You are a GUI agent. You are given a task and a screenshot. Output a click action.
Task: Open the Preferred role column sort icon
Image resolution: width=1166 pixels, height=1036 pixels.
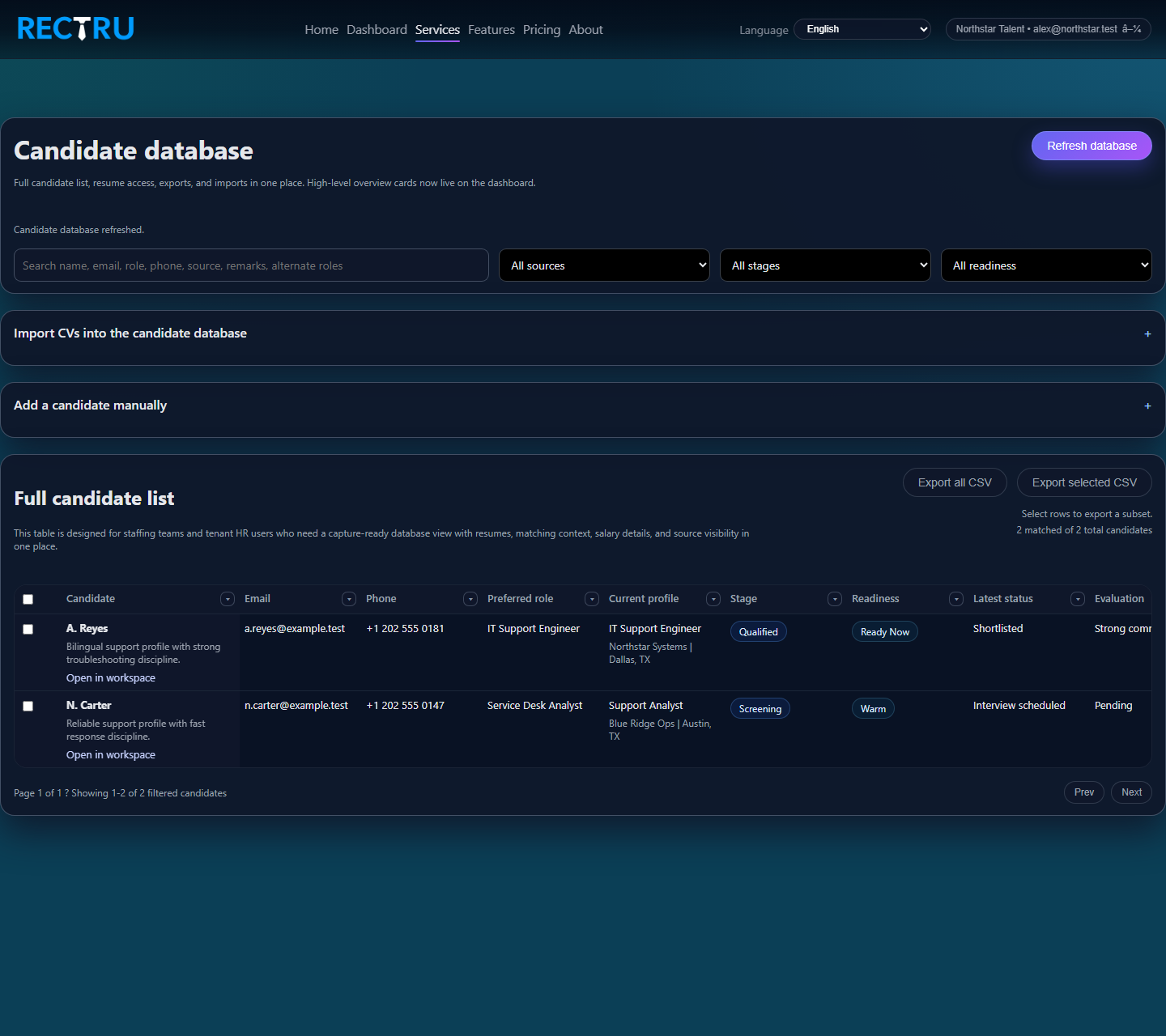coord(591,599)
